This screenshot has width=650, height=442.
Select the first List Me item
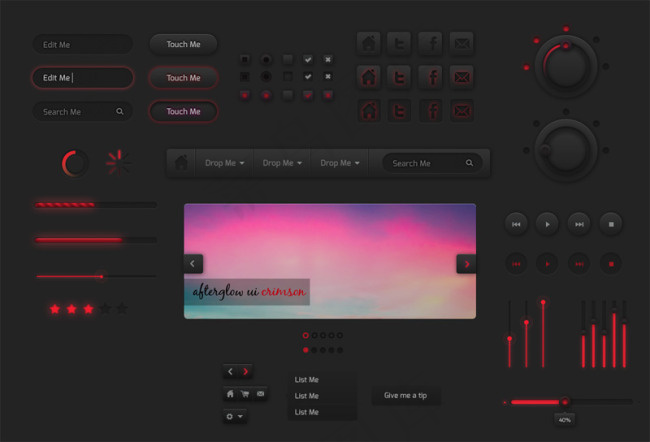pyautogui.click(x=322, y=380)
